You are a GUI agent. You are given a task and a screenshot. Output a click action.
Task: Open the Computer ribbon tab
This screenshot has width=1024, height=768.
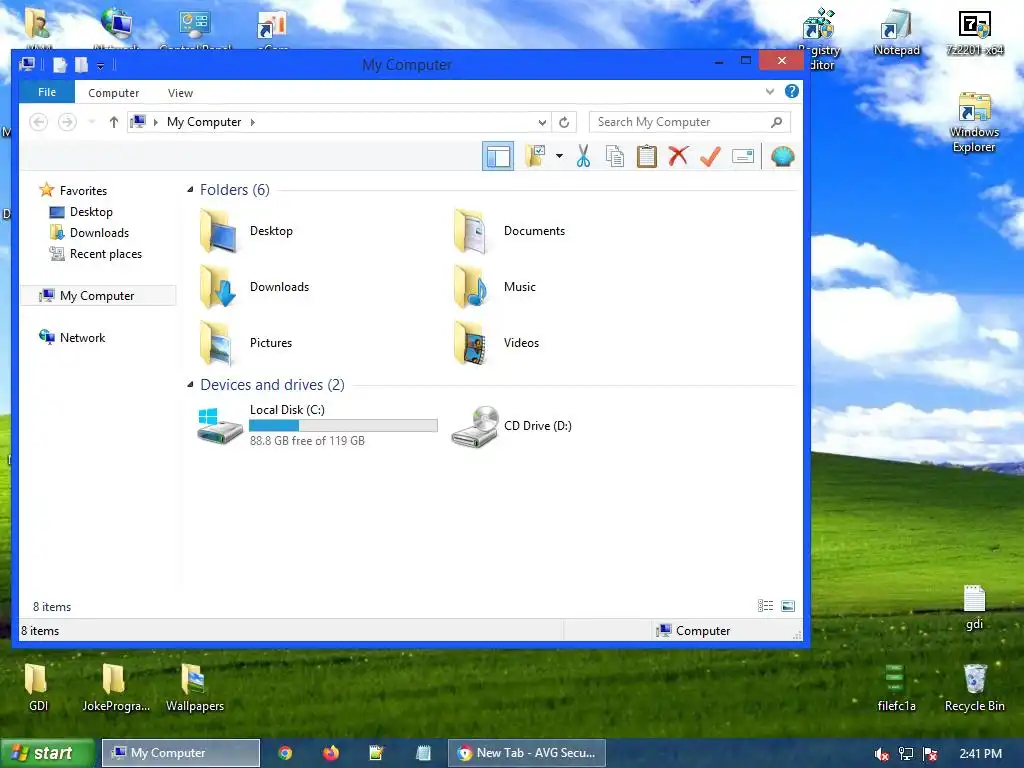pyautogui.click(x=114, y=93)
